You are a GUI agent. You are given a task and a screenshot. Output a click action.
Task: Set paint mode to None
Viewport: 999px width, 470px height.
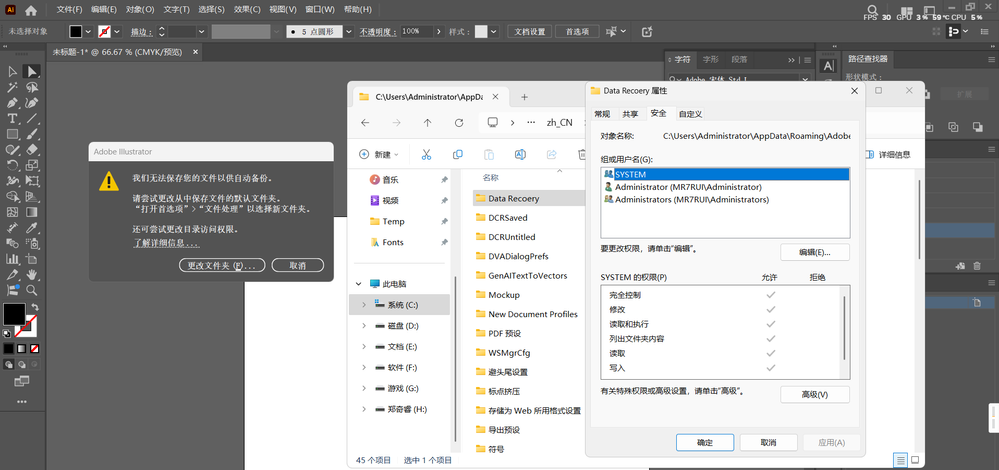coord(35,348)
